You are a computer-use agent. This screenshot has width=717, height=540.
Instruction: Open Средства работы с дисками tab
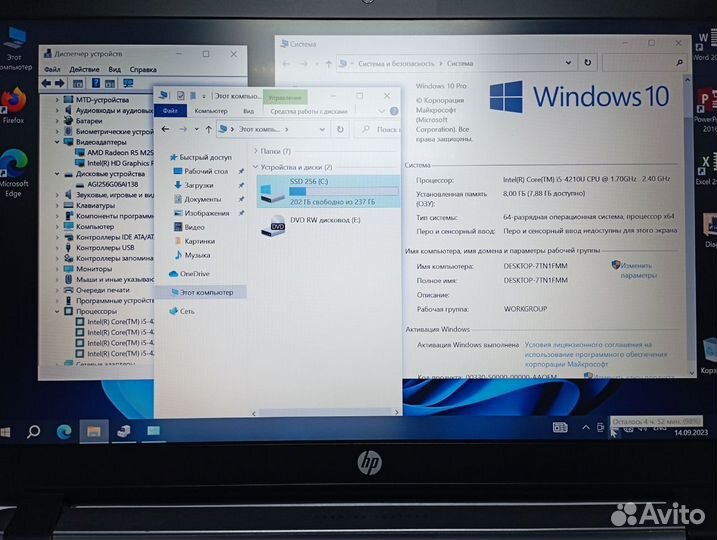pyautogui.click(x=309, y=111)
